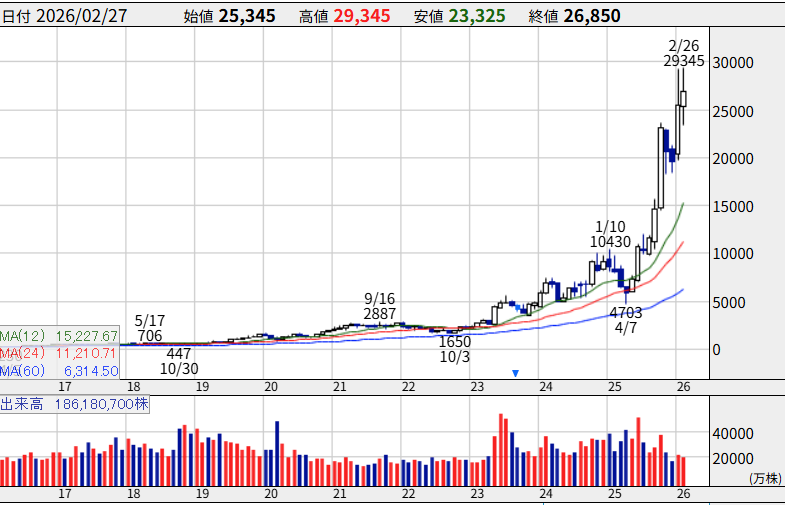Click the blue triangle marker on time axis
Screen dimensions: 785x505
[515, 373]
